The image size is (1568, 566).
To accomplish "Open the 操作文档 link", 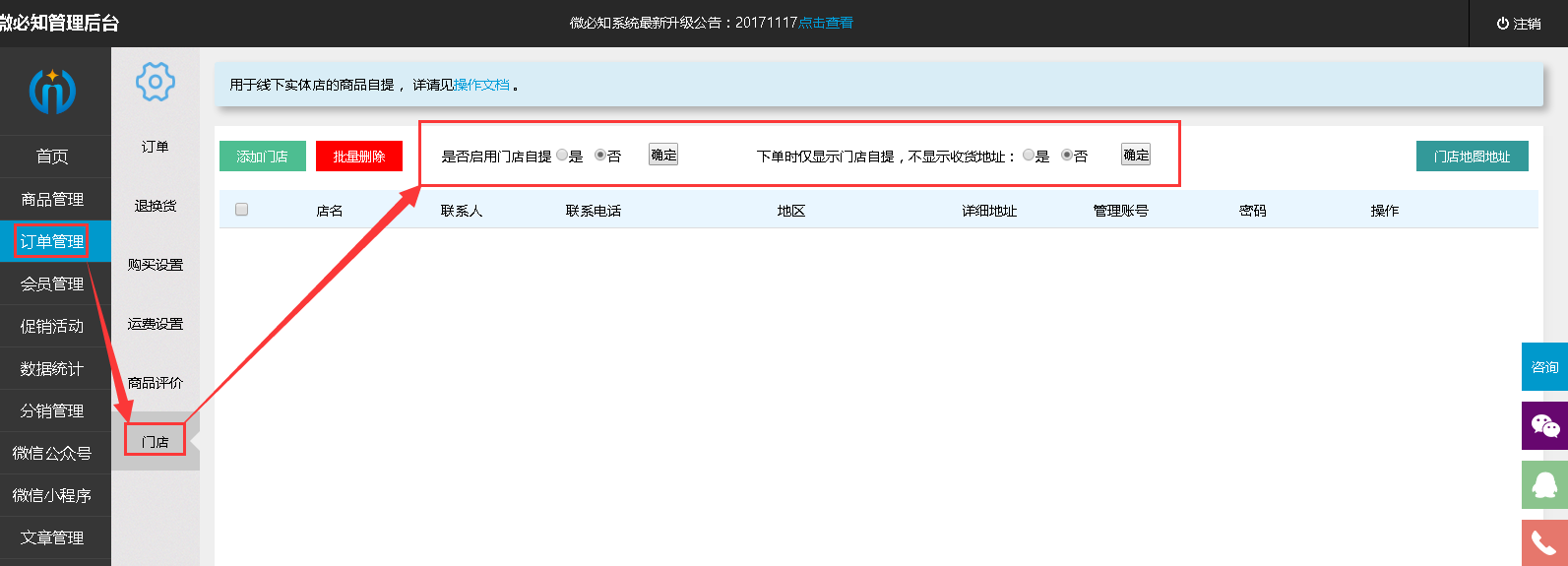I will [481, 86].
